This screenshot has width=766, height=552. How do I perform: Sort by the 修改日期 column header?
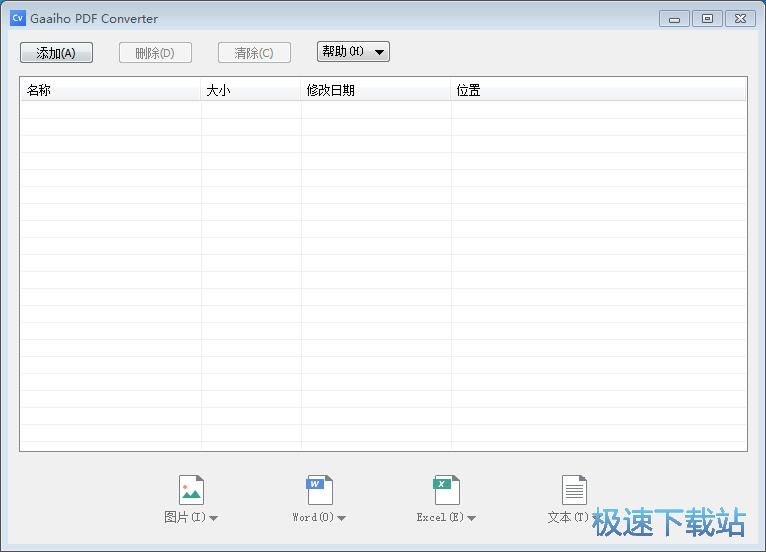[x=376, y=90]
